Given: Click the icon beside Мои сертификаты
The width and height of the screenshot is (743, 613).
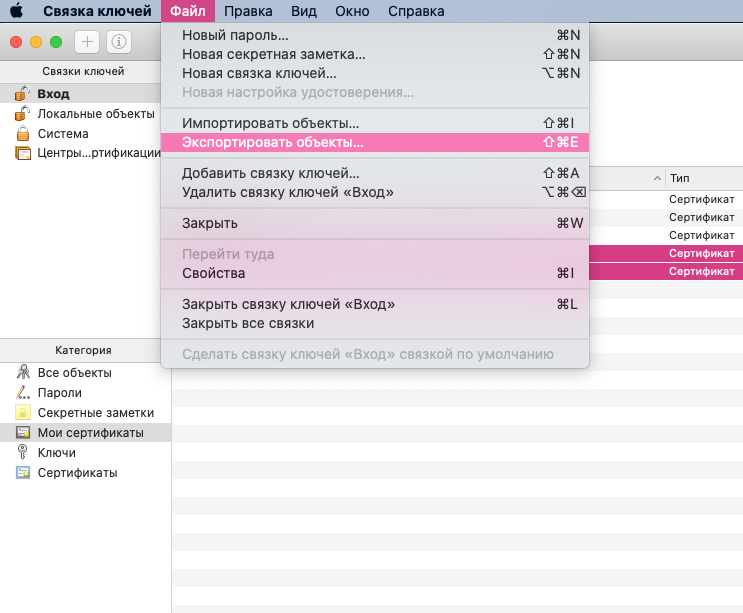Looking at the screenshot, I should click(x=23, y=432).
